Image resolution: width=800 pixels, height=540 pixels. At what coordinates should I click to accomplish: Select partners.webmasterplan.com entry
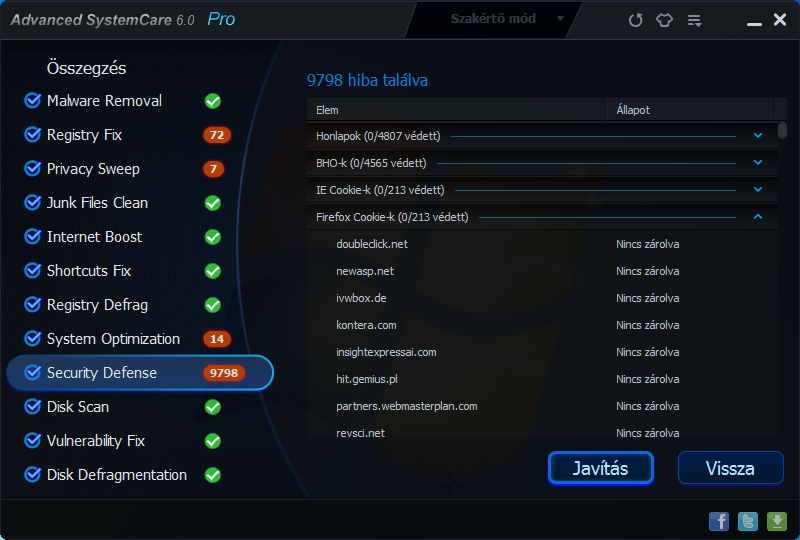click(x=542, y=406)
